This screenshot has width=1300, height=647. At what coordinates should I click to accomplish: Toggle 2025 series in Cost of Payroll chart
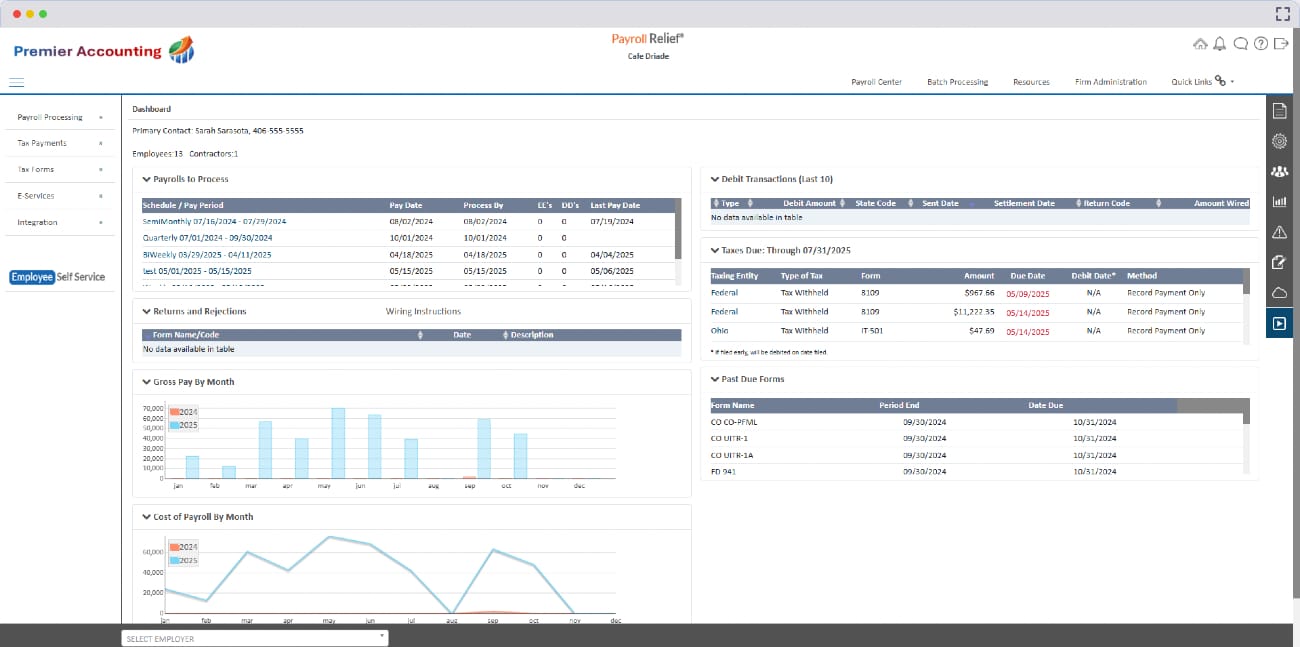(183, 561)
